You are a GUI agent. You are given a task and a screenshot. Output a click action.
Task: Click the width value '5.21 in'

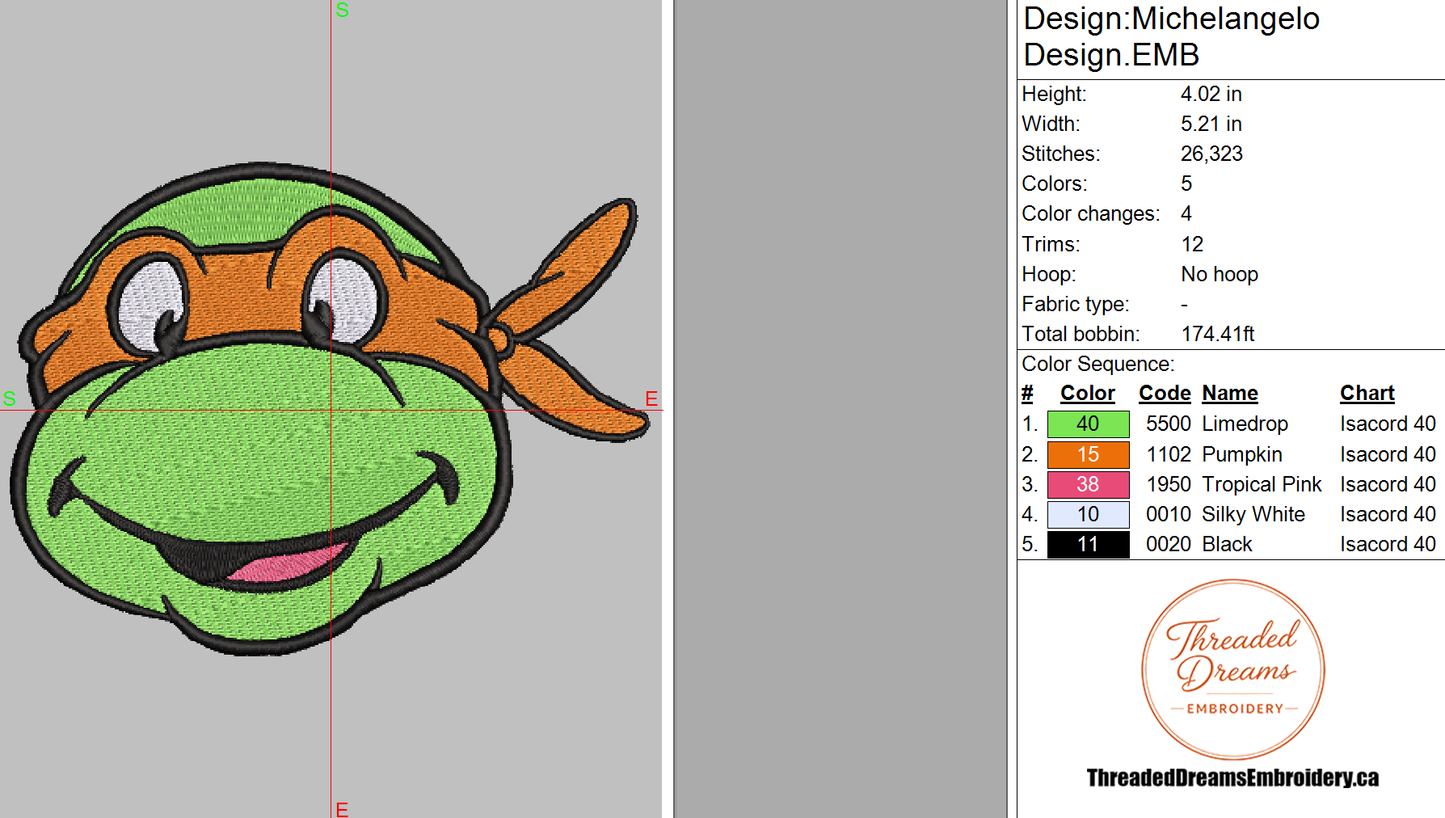point(1211,124)
